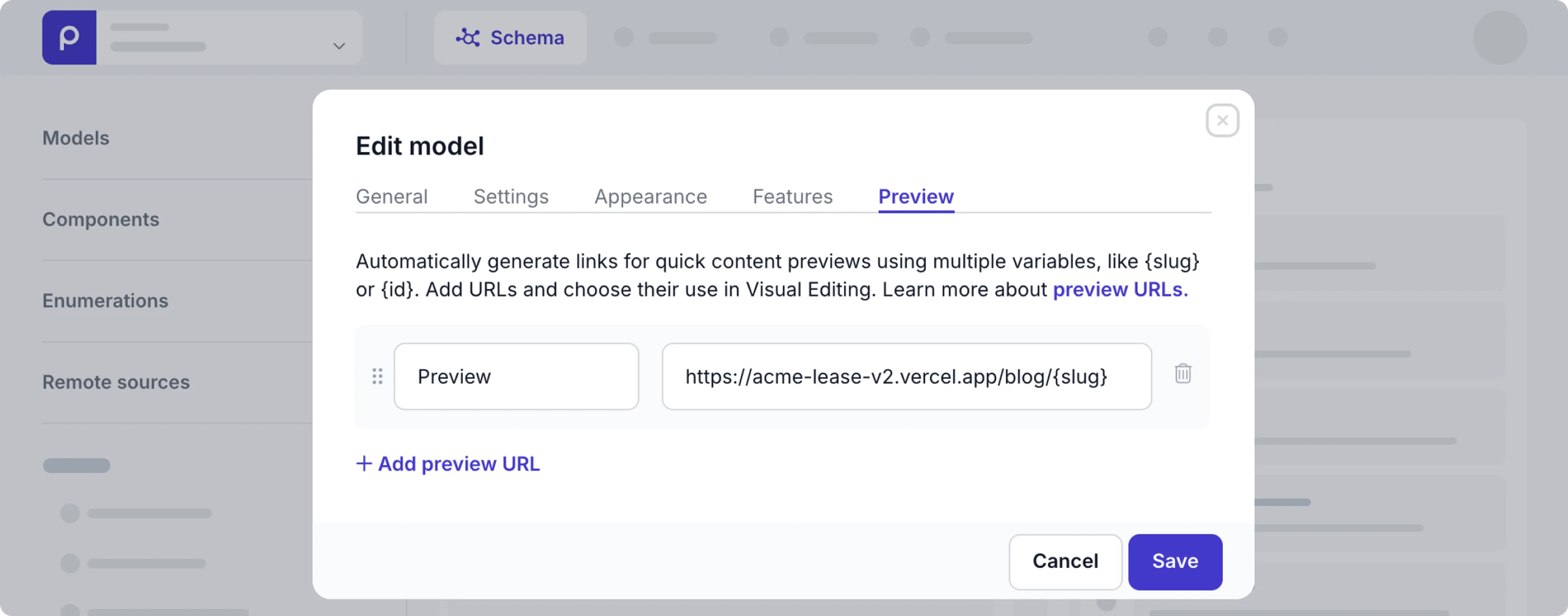Image resolution: width=1568 pixels, height=616 pixels.
Task: Open the Appearance tab
Action: 650,196
